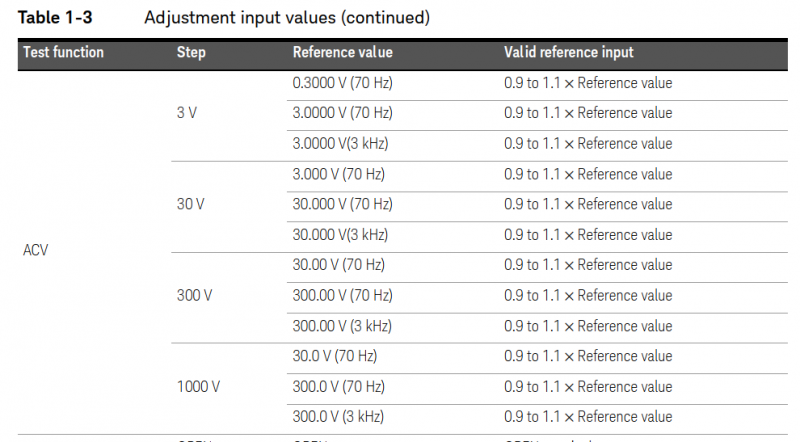Click the '300.00 V (3 kHz)' reference value
Image resolution: width=800 pixels, height=442 pixels.
[x=342, y=326]
